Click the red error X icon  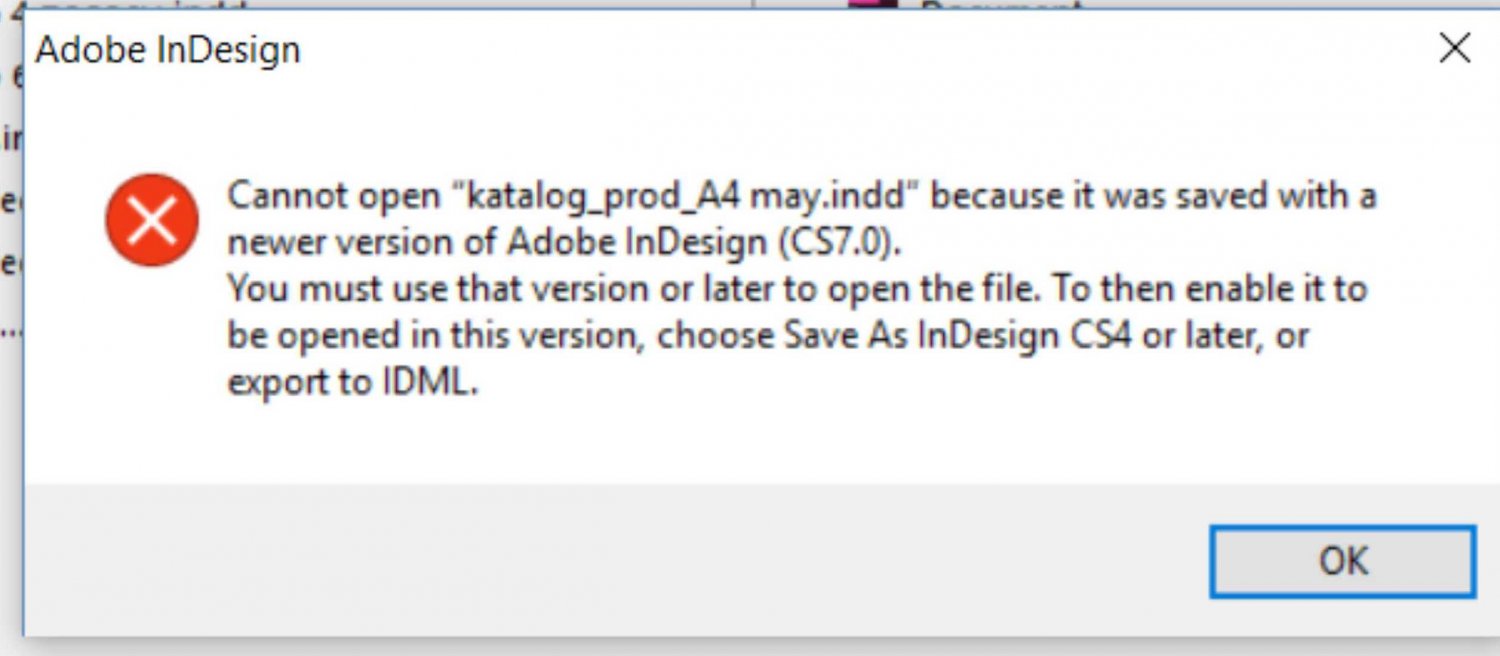(x=152, y=220)
